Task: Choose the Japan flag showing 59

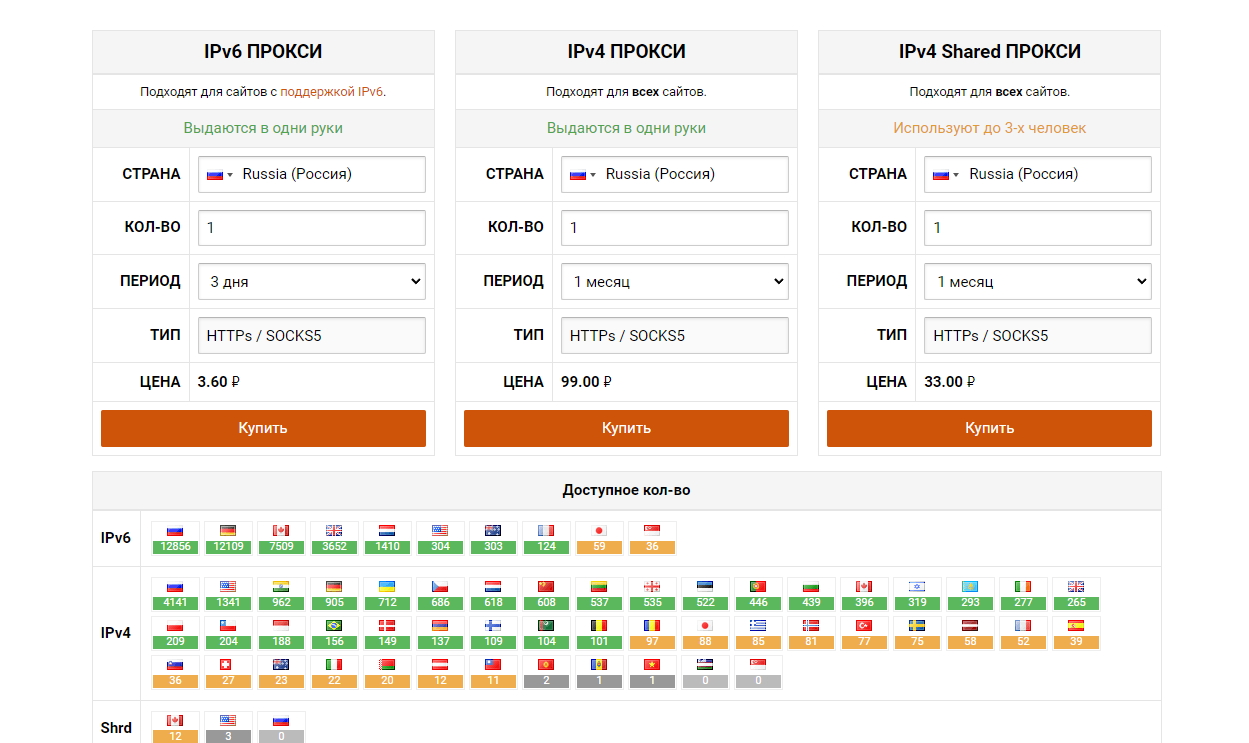Action: coord(600,538)
